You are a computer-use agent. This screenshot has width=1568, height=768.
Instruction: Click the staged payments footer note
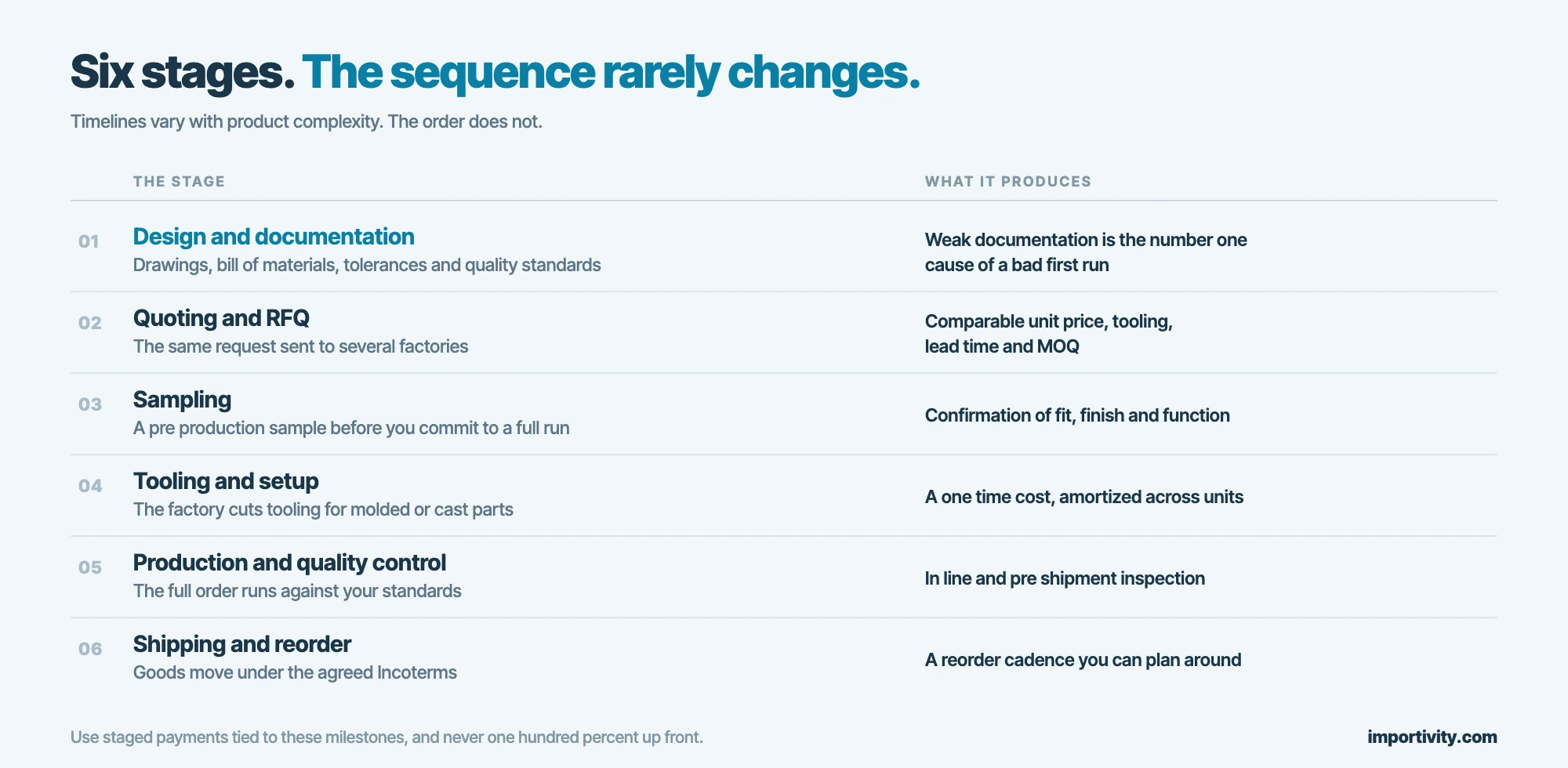[x=387, y=737]
